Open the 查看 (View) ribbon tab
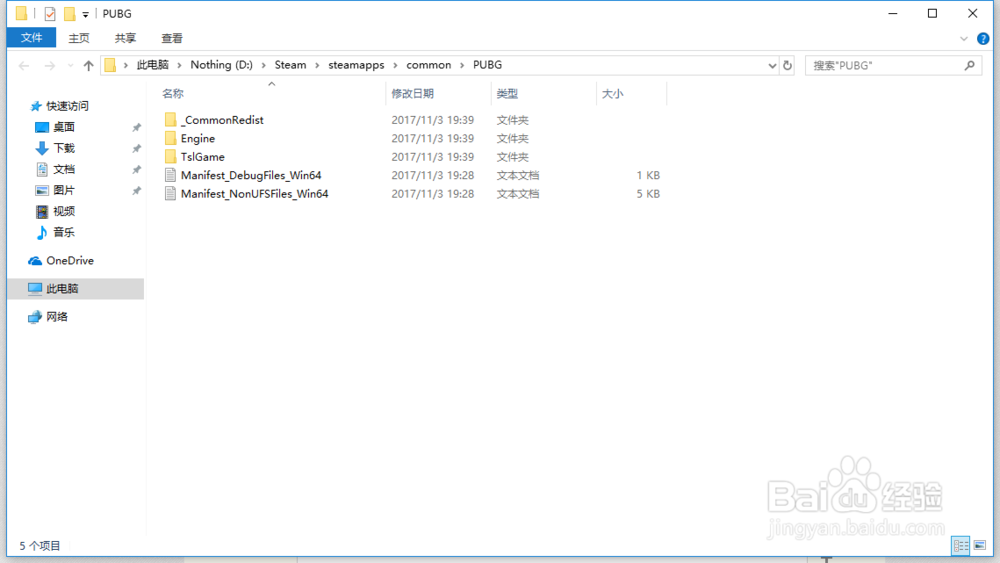The width and height of the screenshot is (1000, 563). tap(172, 38)
